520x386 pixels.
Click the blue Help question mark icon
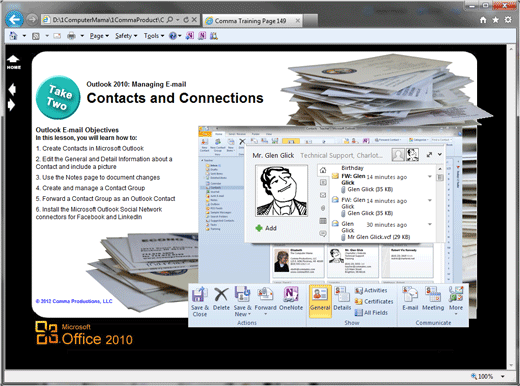[172, 36]
